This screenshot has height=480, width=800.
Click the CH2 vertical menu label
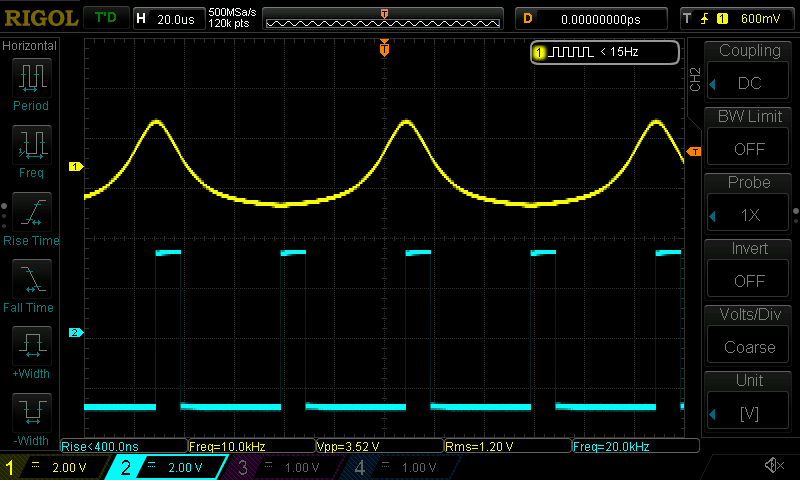tap(695, 79)
